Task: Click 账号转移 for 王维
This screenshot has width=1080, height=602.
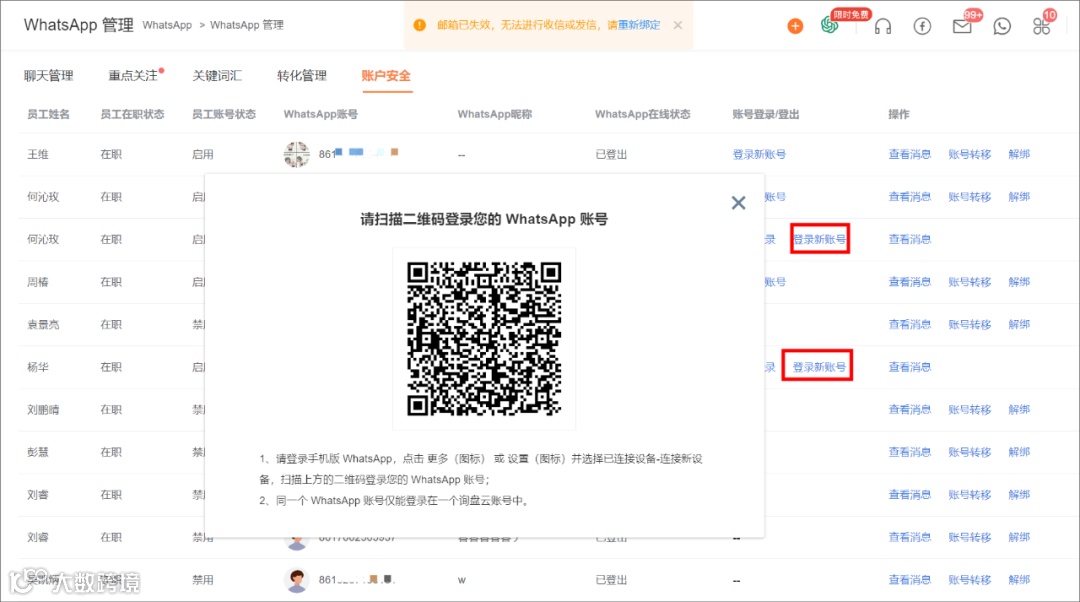Action: click(x=970, y=154)
